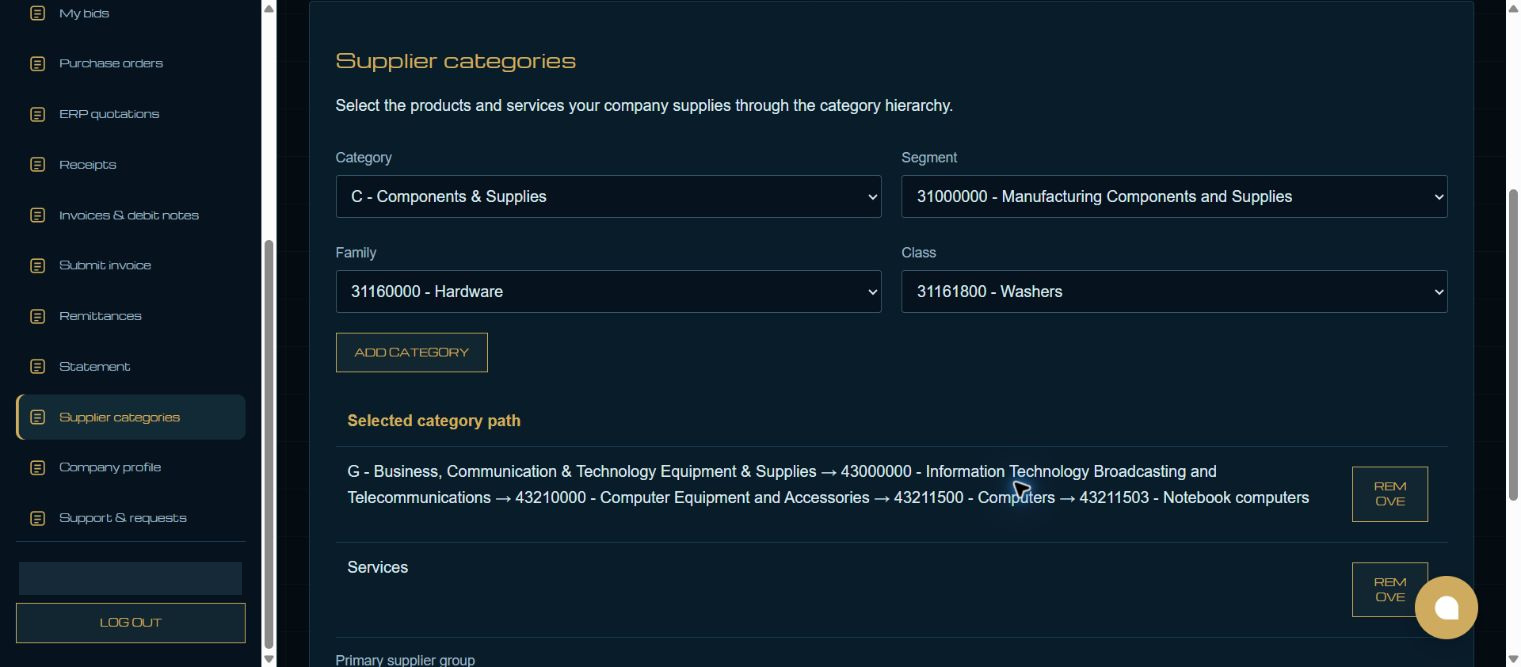The image size is (1521, 667).
Task: Click the sidebar scrollbar up arrow
Action: [x=268, y=8]
